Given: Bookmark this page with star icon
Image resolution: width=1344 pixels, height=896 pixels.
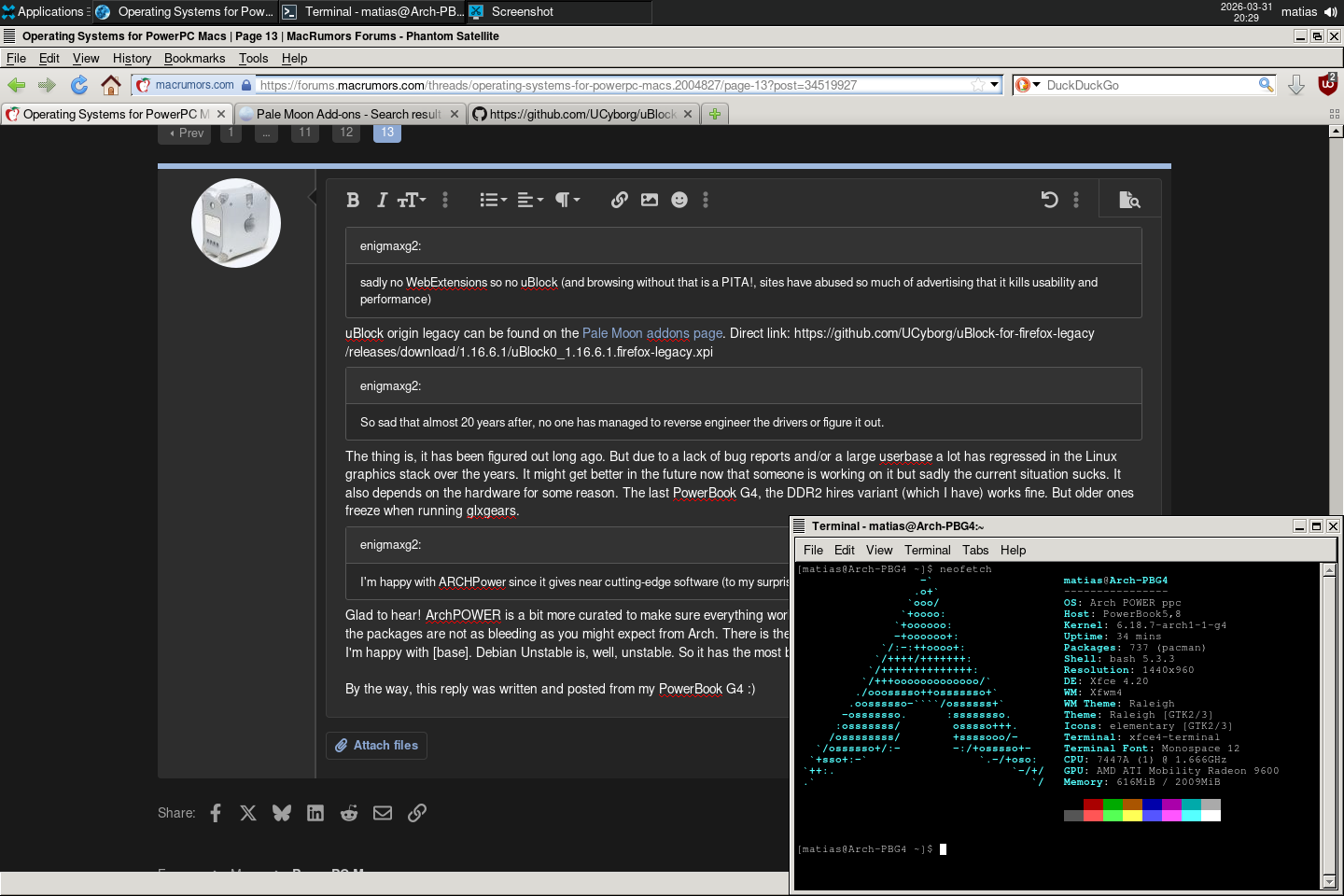Looking at the screenshot, I should (977, 85).
